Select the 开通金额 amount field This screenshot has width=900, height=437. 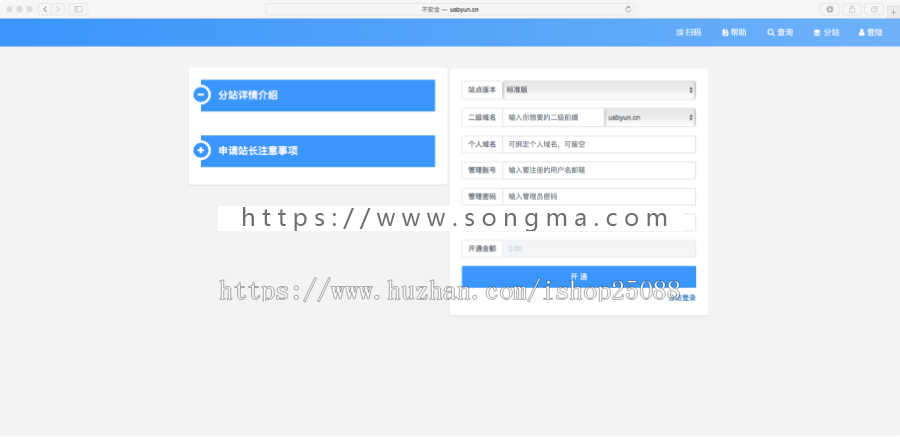click(x=599, y=249)
